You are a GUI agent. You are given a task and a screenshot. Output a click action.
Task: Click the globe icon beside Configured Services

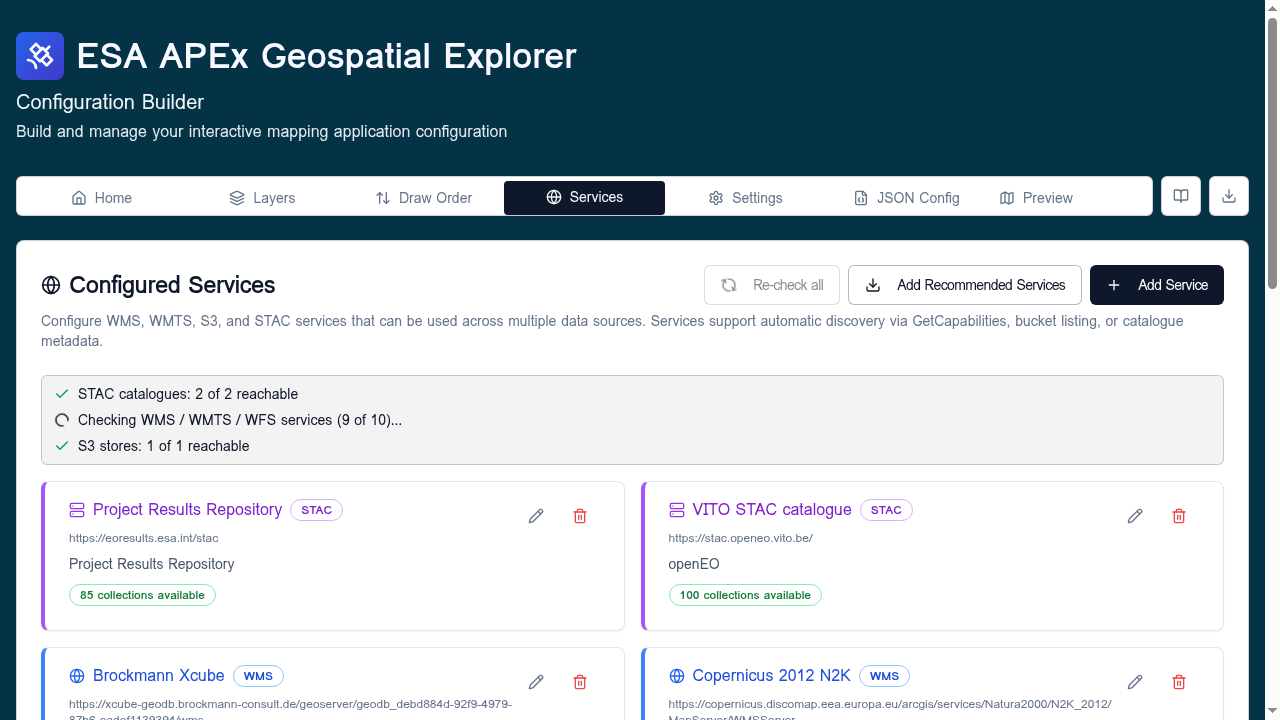point(51,285)
